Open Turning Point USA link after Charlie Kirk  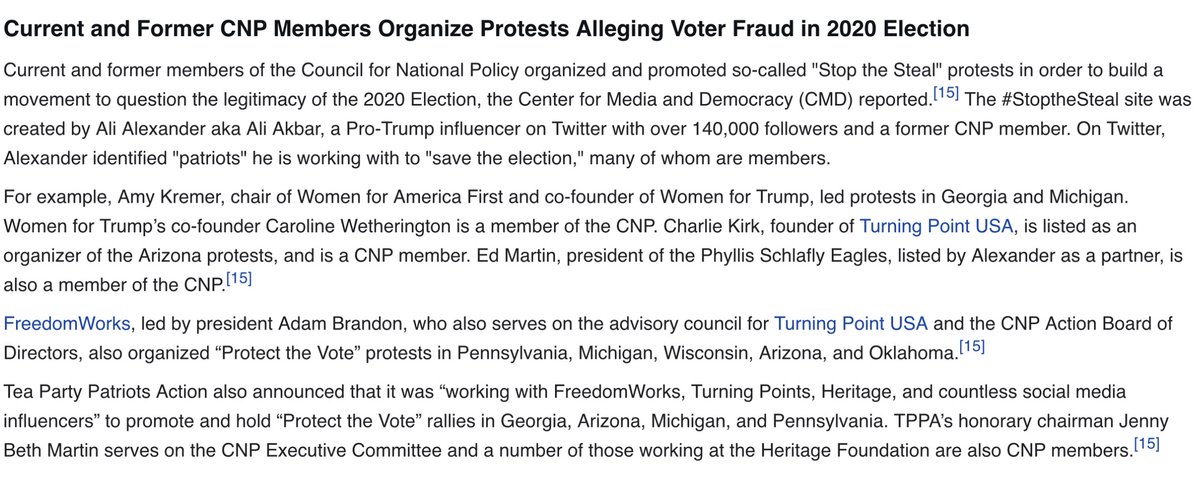[936, 227]
